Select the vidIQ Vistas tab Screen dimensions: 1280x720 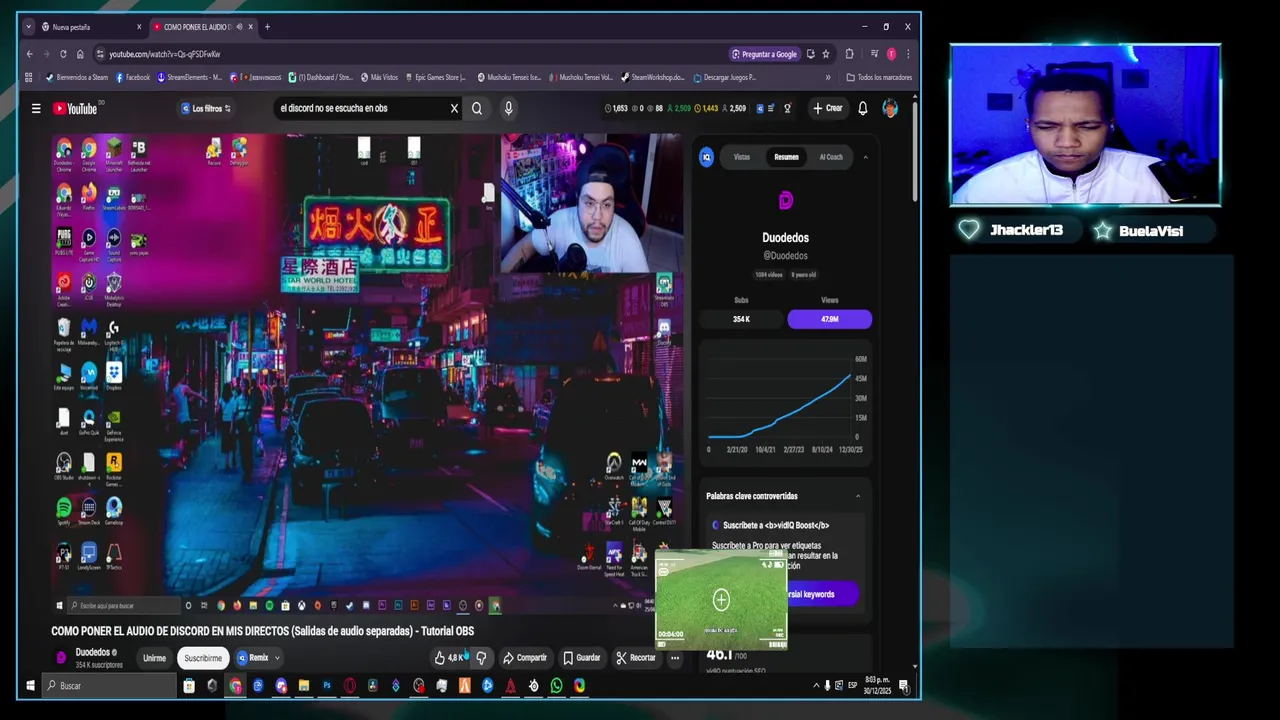742,157
